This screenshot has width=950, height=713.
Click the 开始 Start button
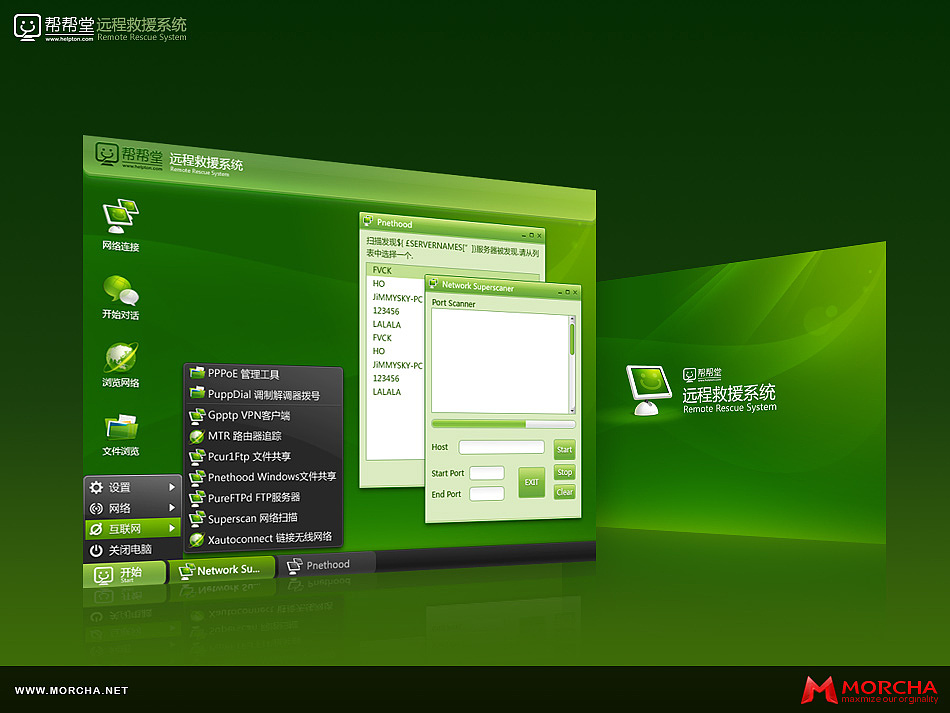coord(124,574)
